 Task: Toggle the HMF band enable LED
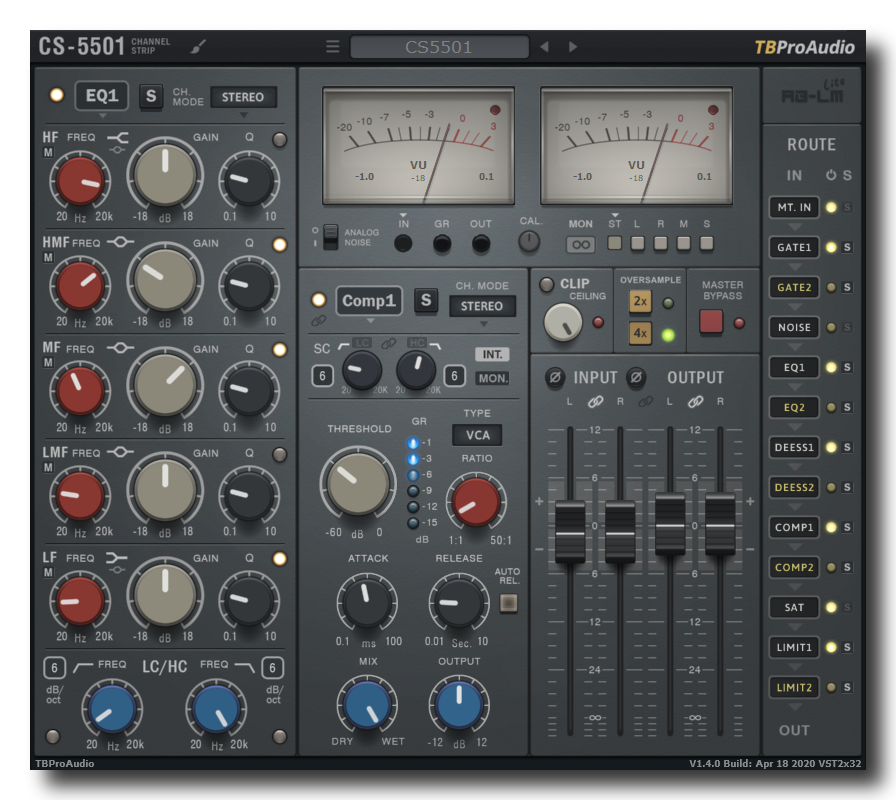(279, 245)
